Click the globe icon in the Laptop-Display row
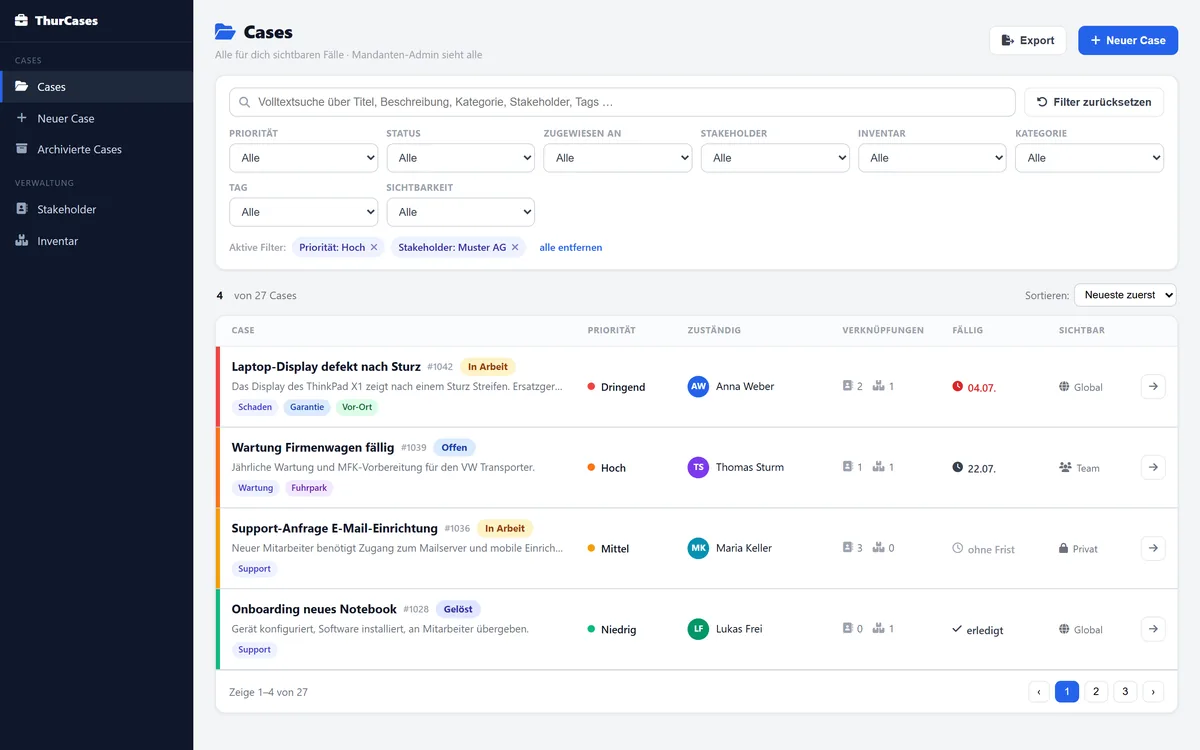 click(x=1064, y=386)
